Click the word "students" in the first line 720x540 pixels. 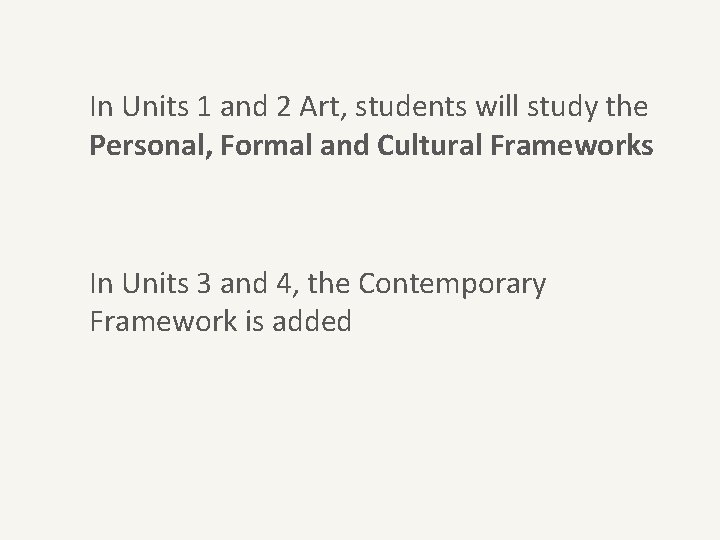click(x=411, y=107)
